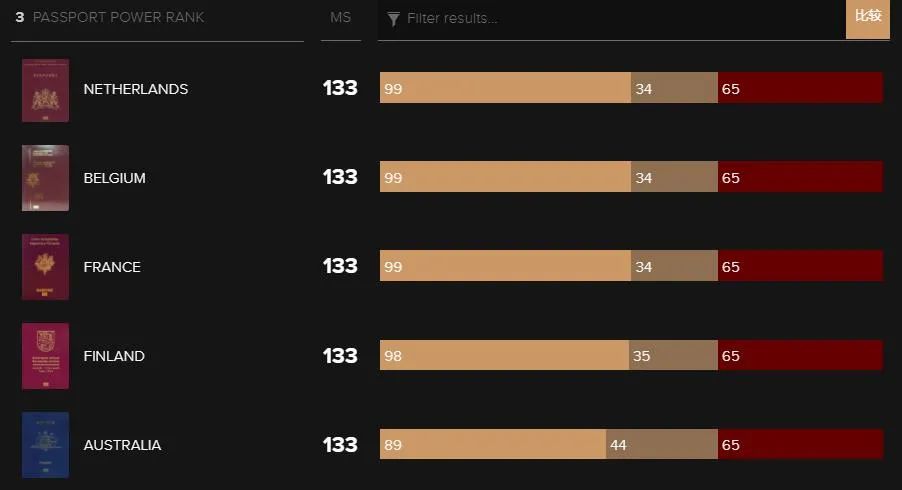Open the FINLAND country link
Image resolution: width=902 pixels, height=490 pixels.
pyautogui.click(x=114, y=356)
